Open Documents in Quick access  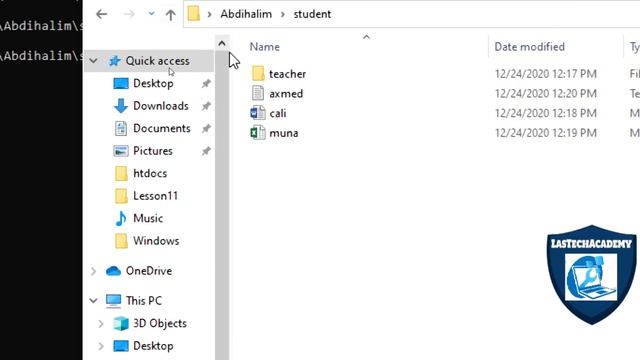tap(162, 128)
